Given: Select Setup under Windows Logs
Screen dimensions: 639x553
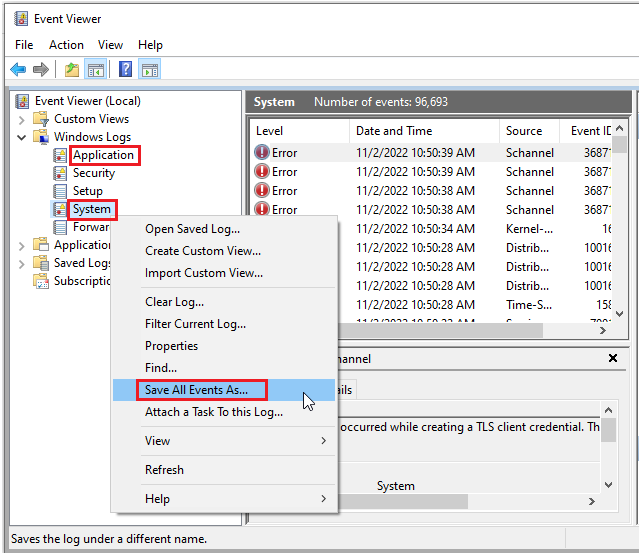Looking at the screenshot, I should (88, 191).
